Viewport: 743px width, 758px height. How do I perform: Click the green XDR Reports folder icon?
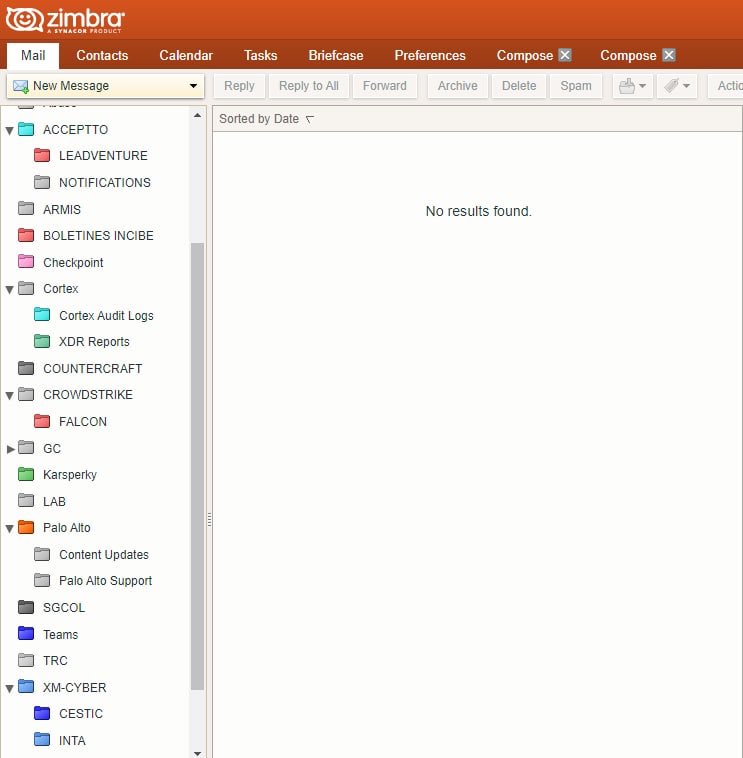click(x=42, y=342)
